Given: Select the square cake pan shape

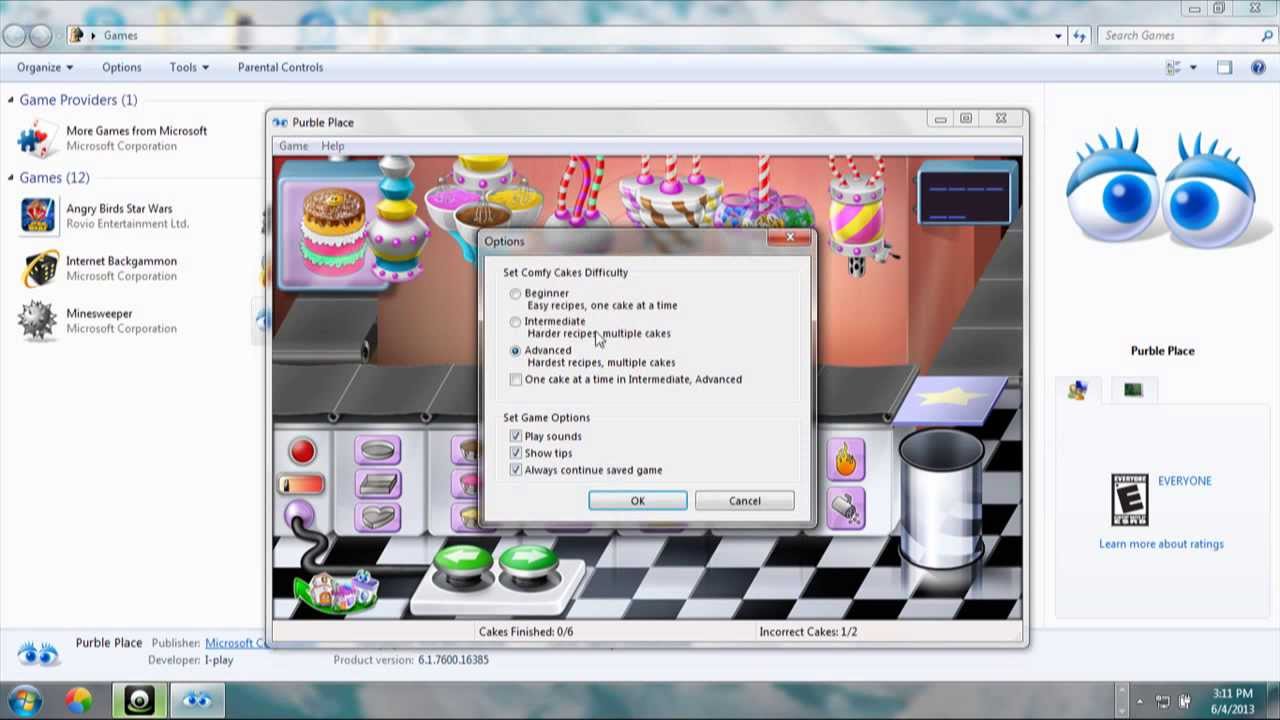Looking at the screenshot, I should 377,485.
